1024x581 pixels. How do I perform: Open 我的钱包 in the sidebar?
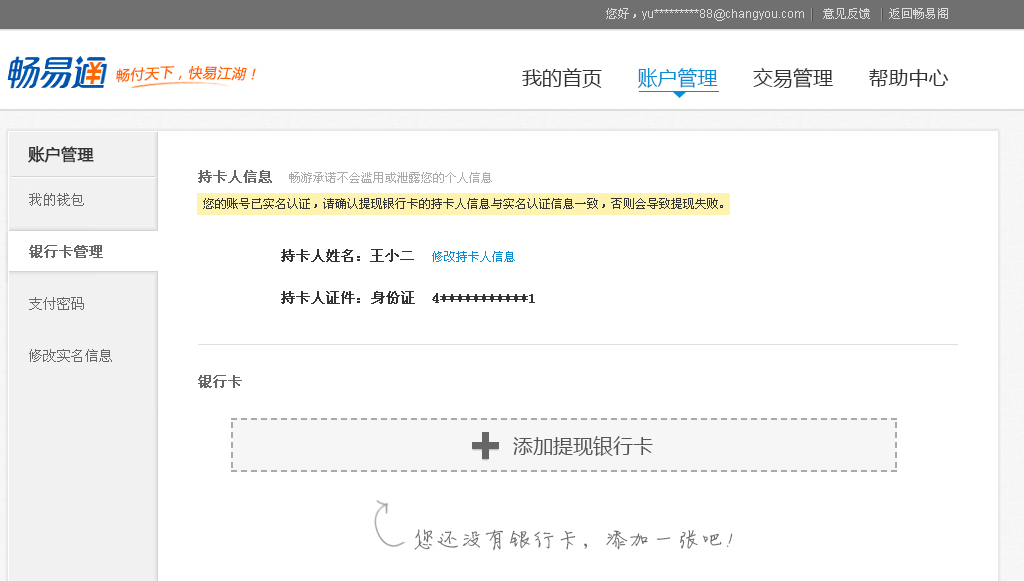point(57,200)
